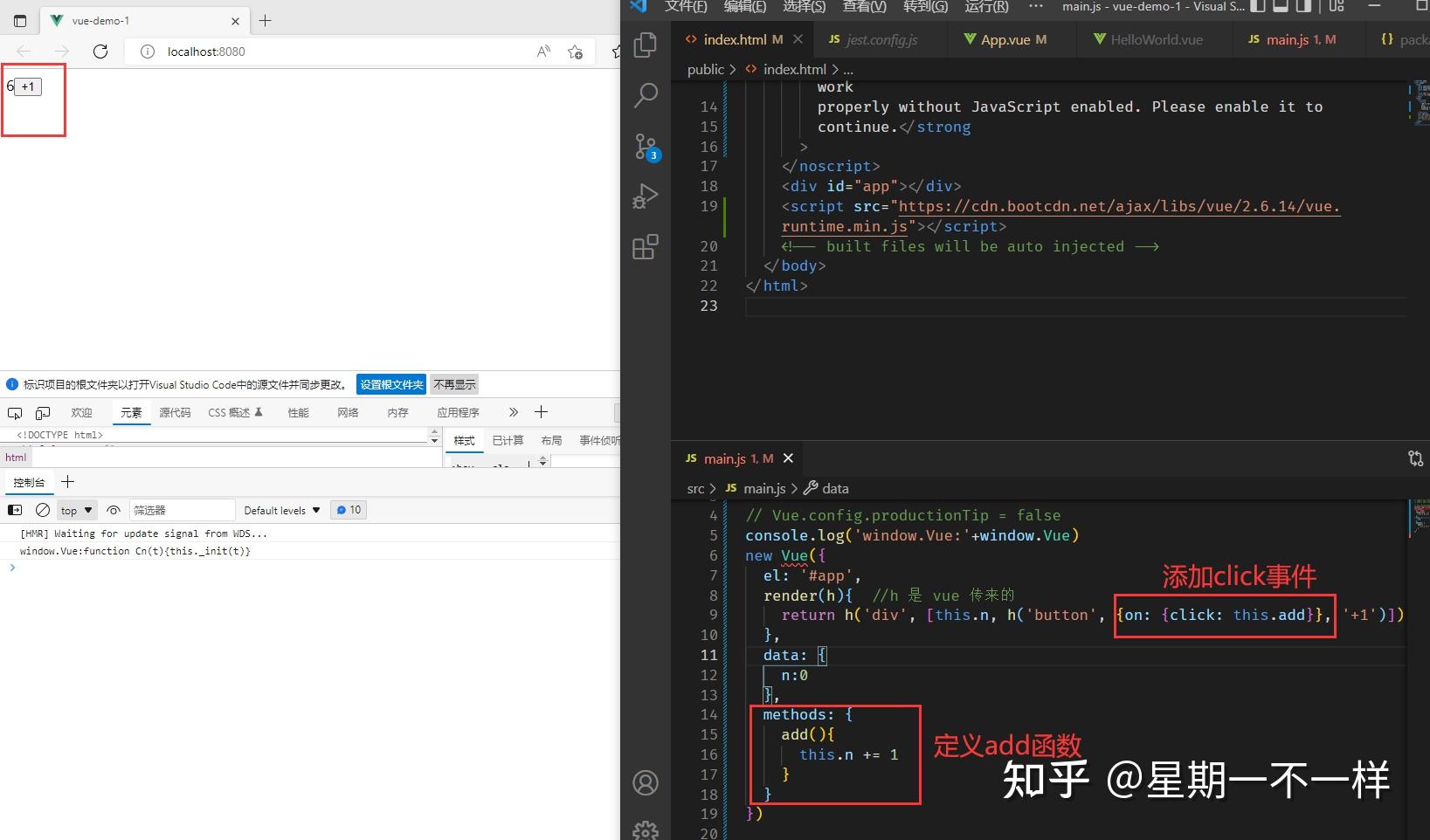1430x840 pixels.
Task: Select the html breadcrumb in Elements panel
Action: [16, 458]
